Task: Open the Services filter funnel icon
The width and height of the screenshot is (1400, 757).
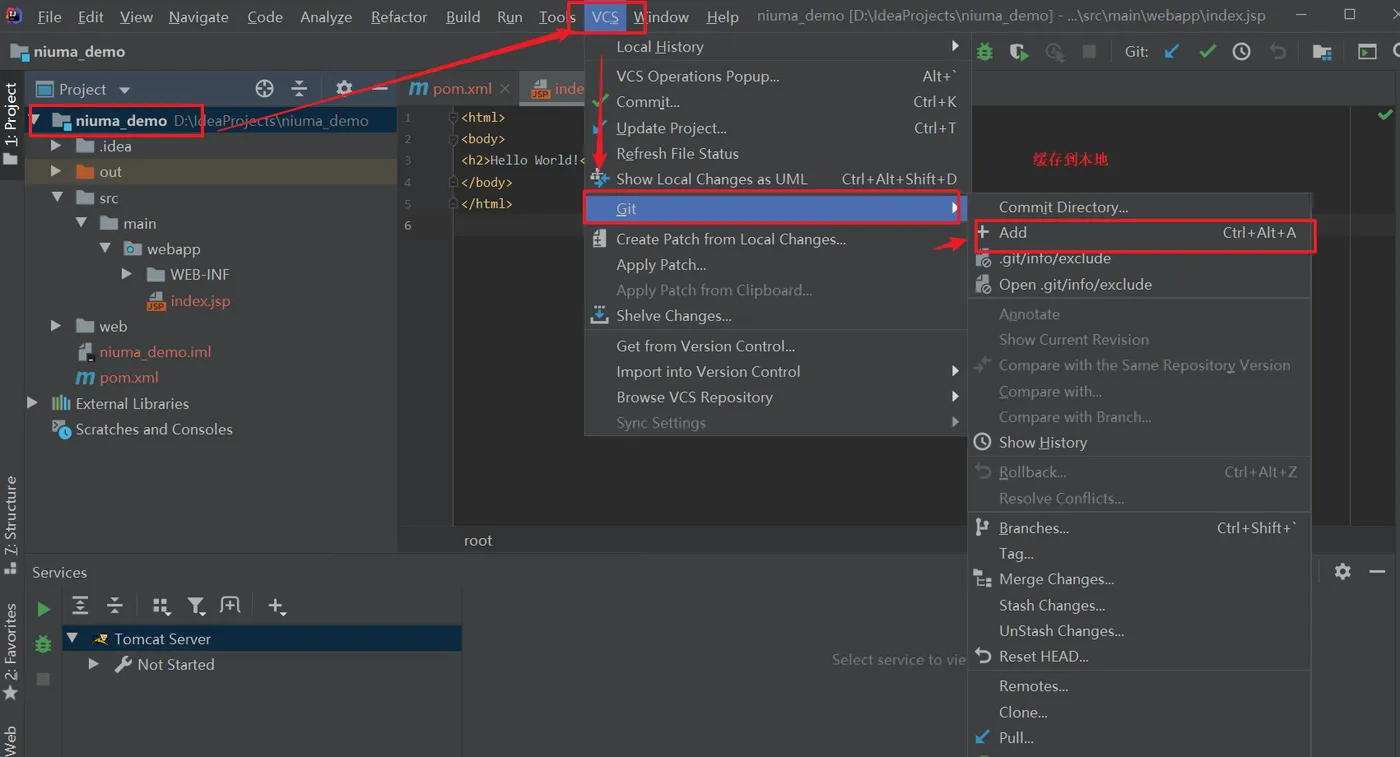Action: coord(197,606)
